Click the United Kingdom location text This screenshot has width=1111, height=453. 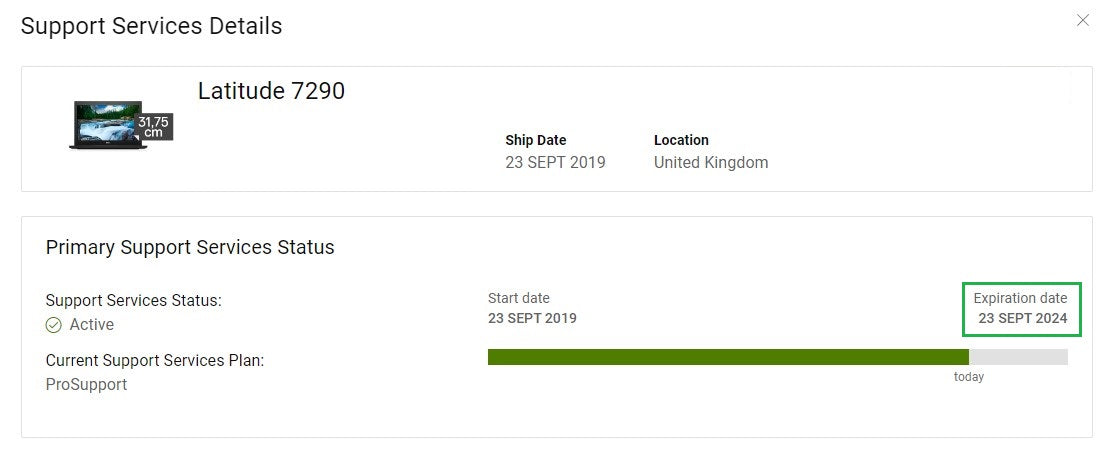pyautogui.click(x=711, y=162)
